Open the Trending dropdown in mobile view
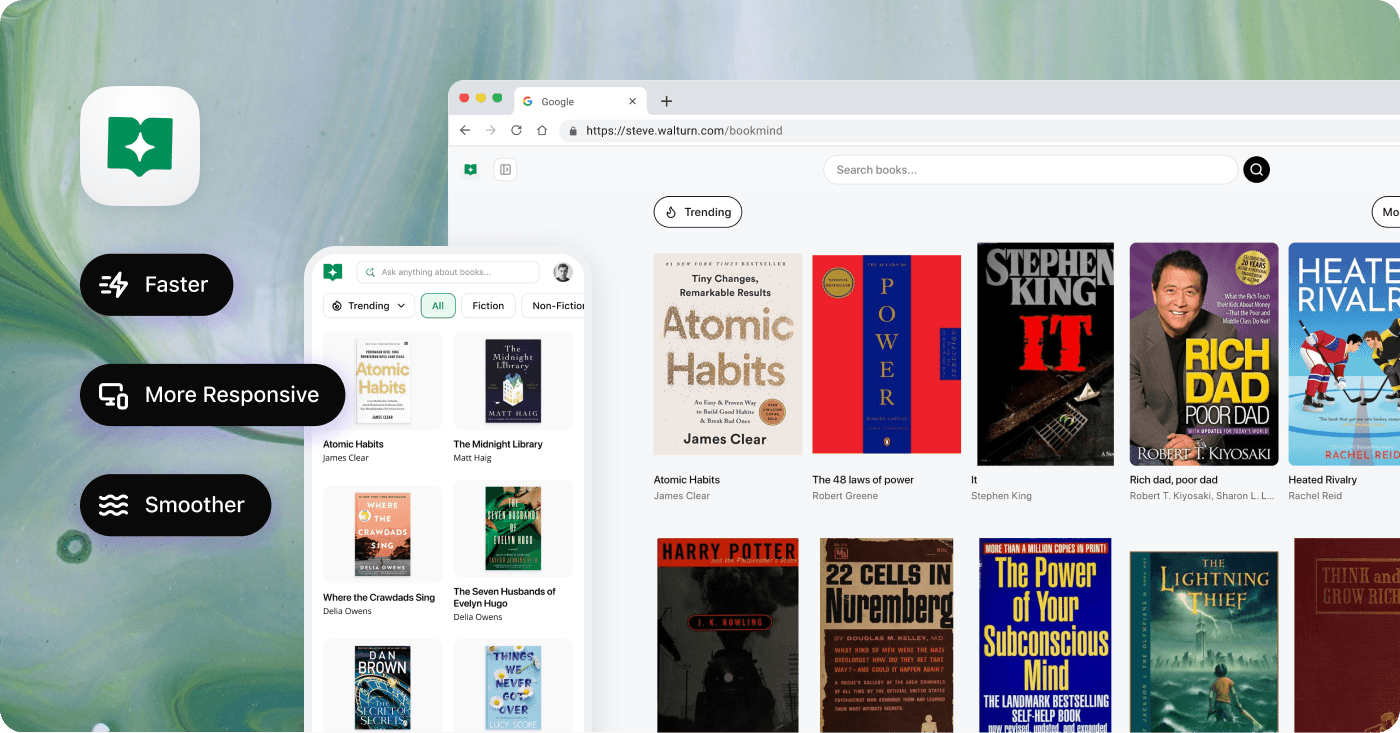 click(x=369, y=306)
